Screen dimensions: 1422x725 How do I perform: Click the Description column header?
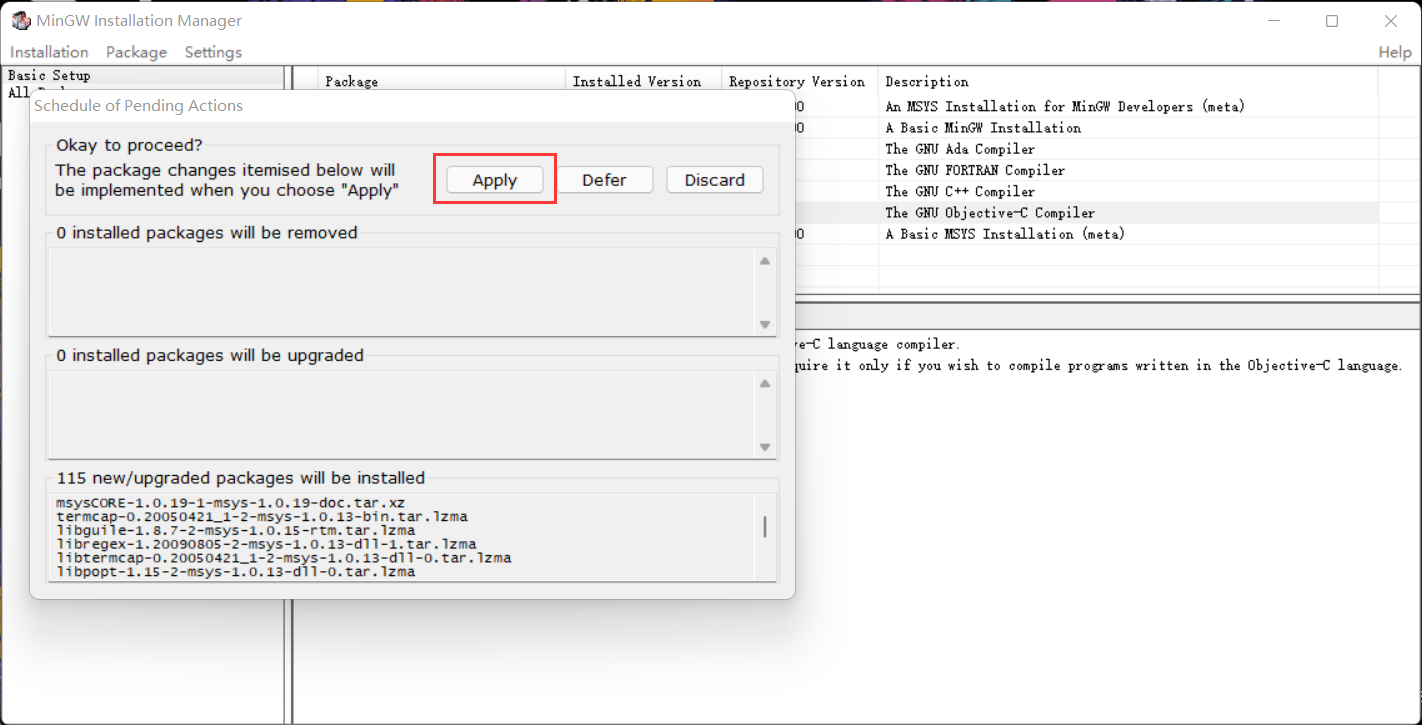click(1128, 82)
